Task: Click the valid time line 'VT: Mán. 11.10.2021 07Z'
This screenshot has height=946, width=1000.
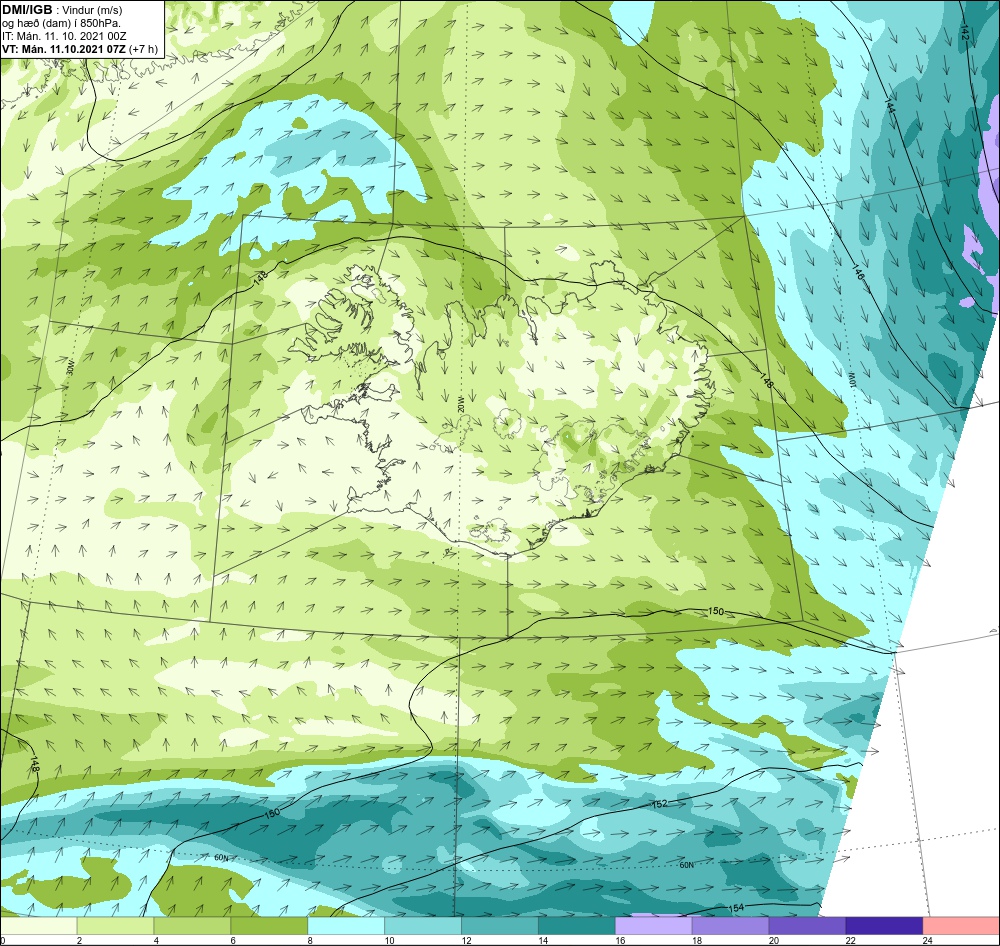Action: point(66,48)
